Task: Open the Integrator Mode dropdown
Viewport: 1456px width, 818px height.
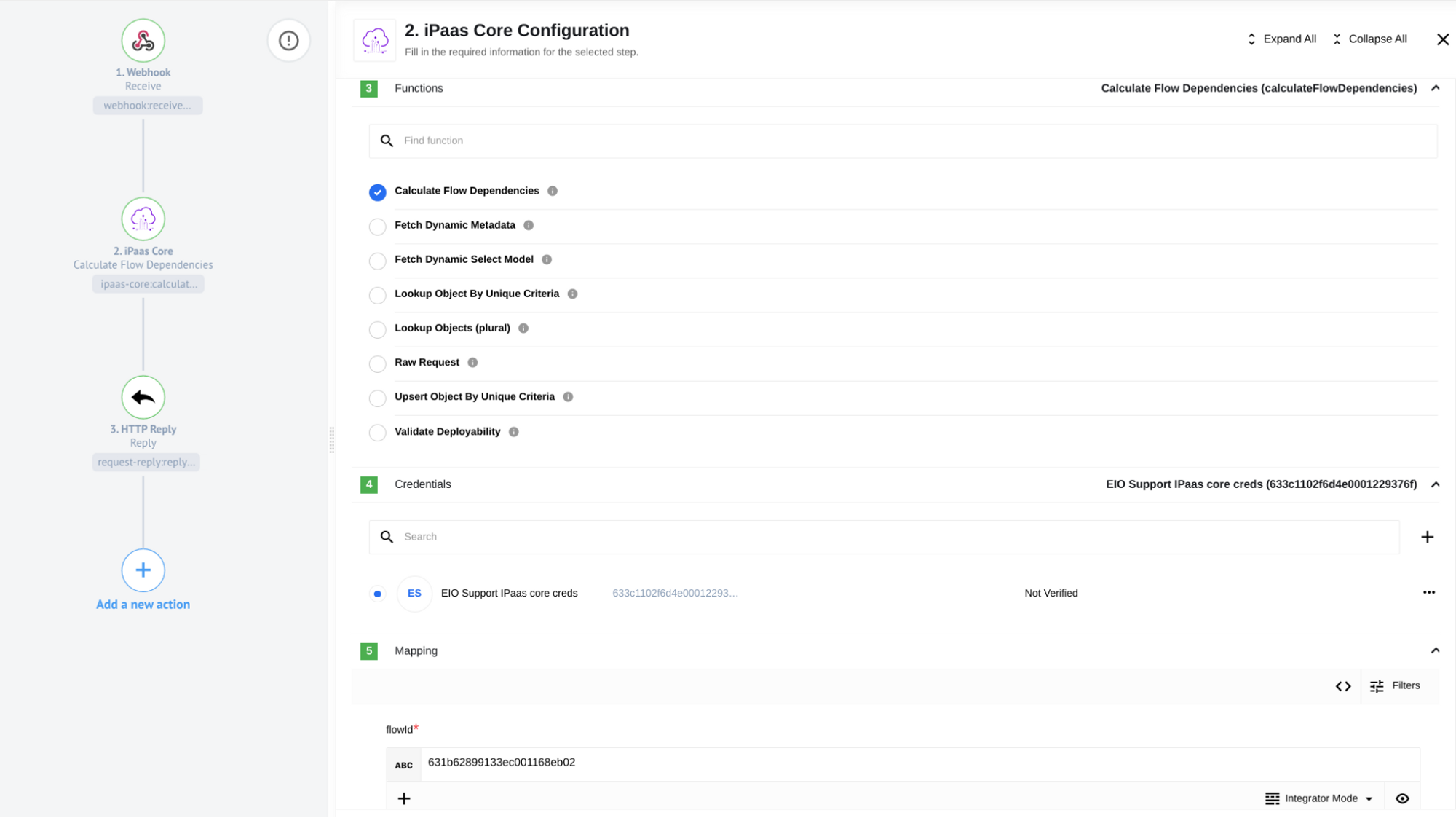Action: 1319,798
